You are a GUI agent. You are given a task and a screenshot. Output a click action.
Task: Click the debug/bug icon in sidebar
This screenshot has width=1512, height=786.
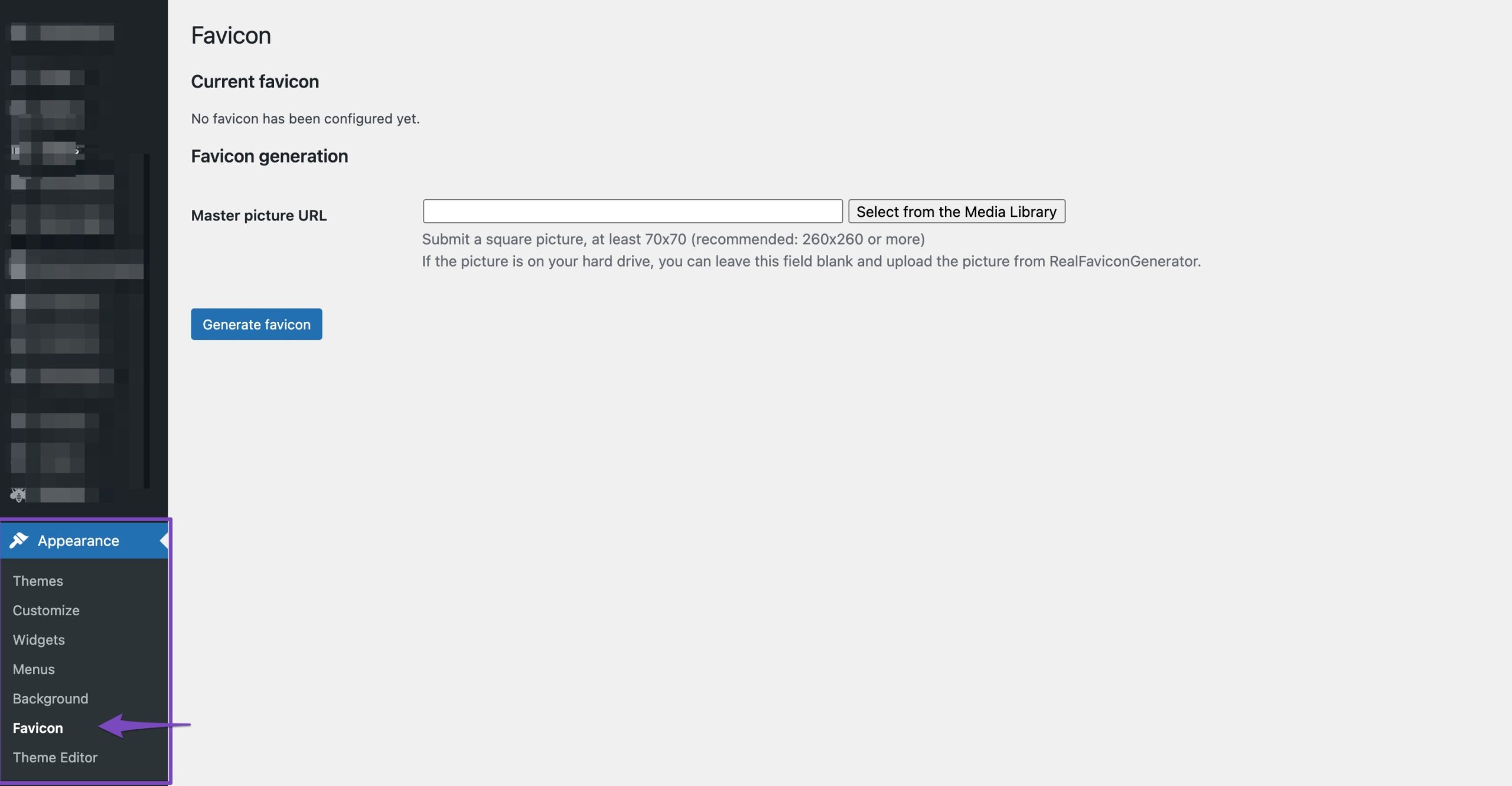(17, 495)
